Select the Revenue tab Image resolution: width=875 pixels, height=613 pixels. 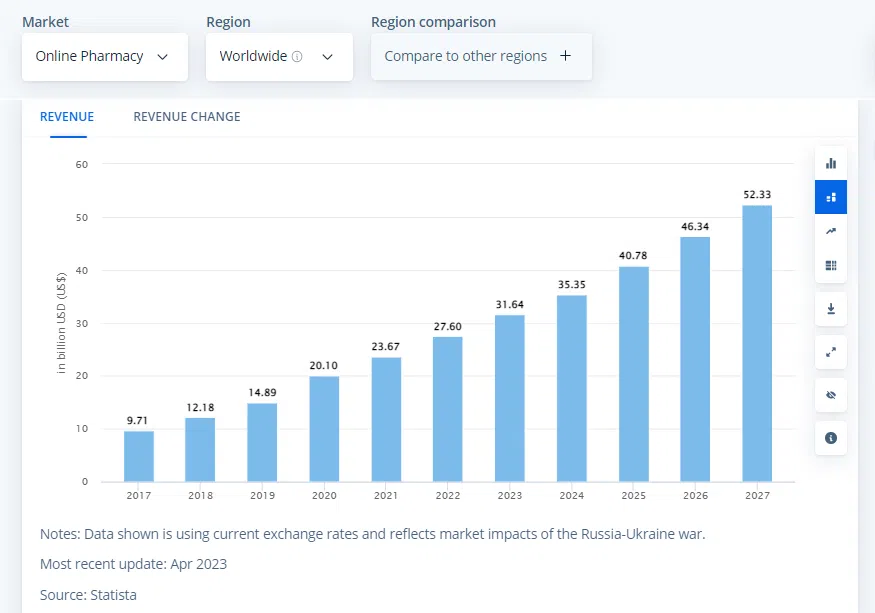(x=67, y=117)
